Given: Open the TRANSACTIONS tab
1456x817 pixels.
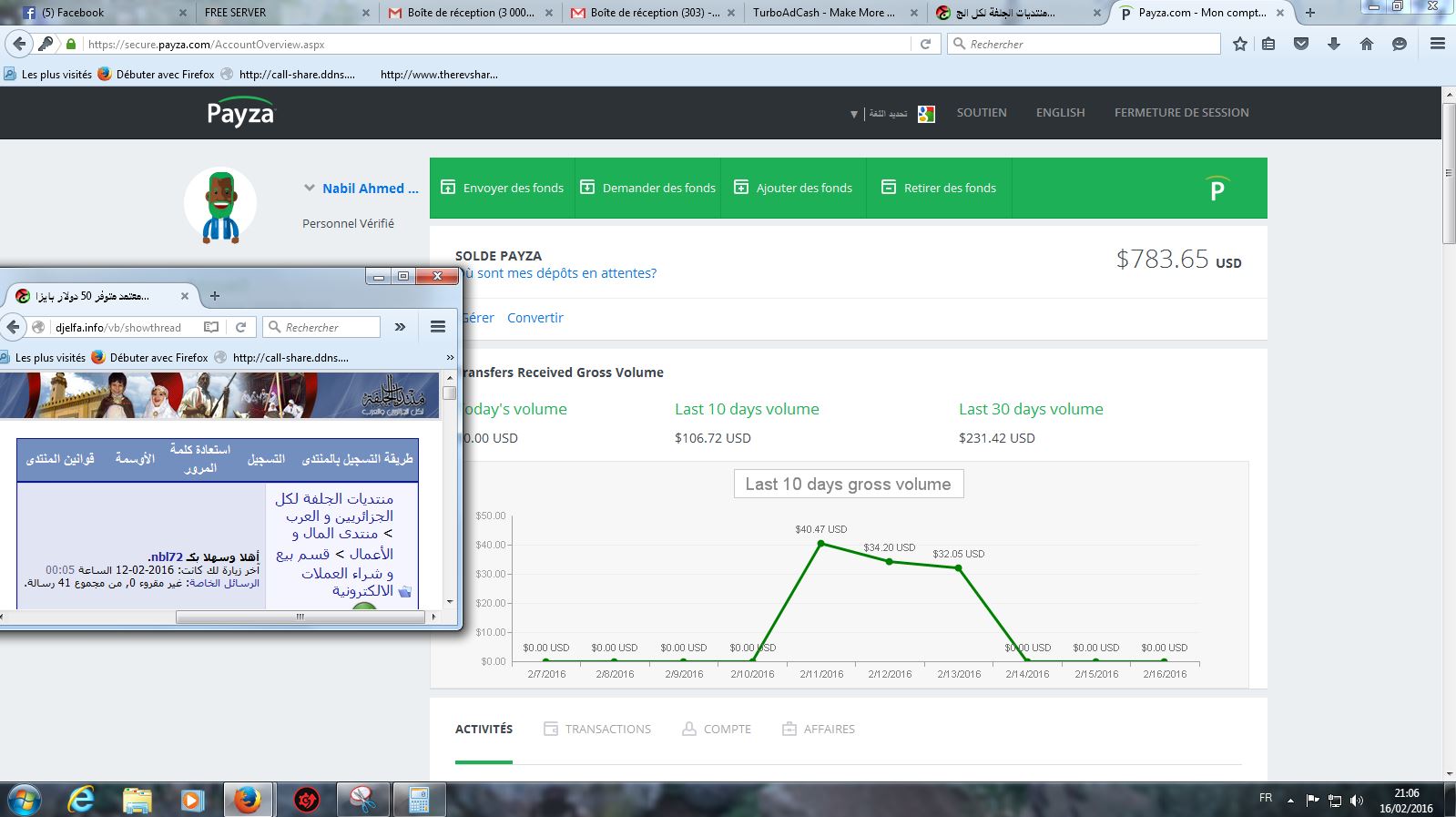Looking at the screenshot, I should (x=597, y=729).
